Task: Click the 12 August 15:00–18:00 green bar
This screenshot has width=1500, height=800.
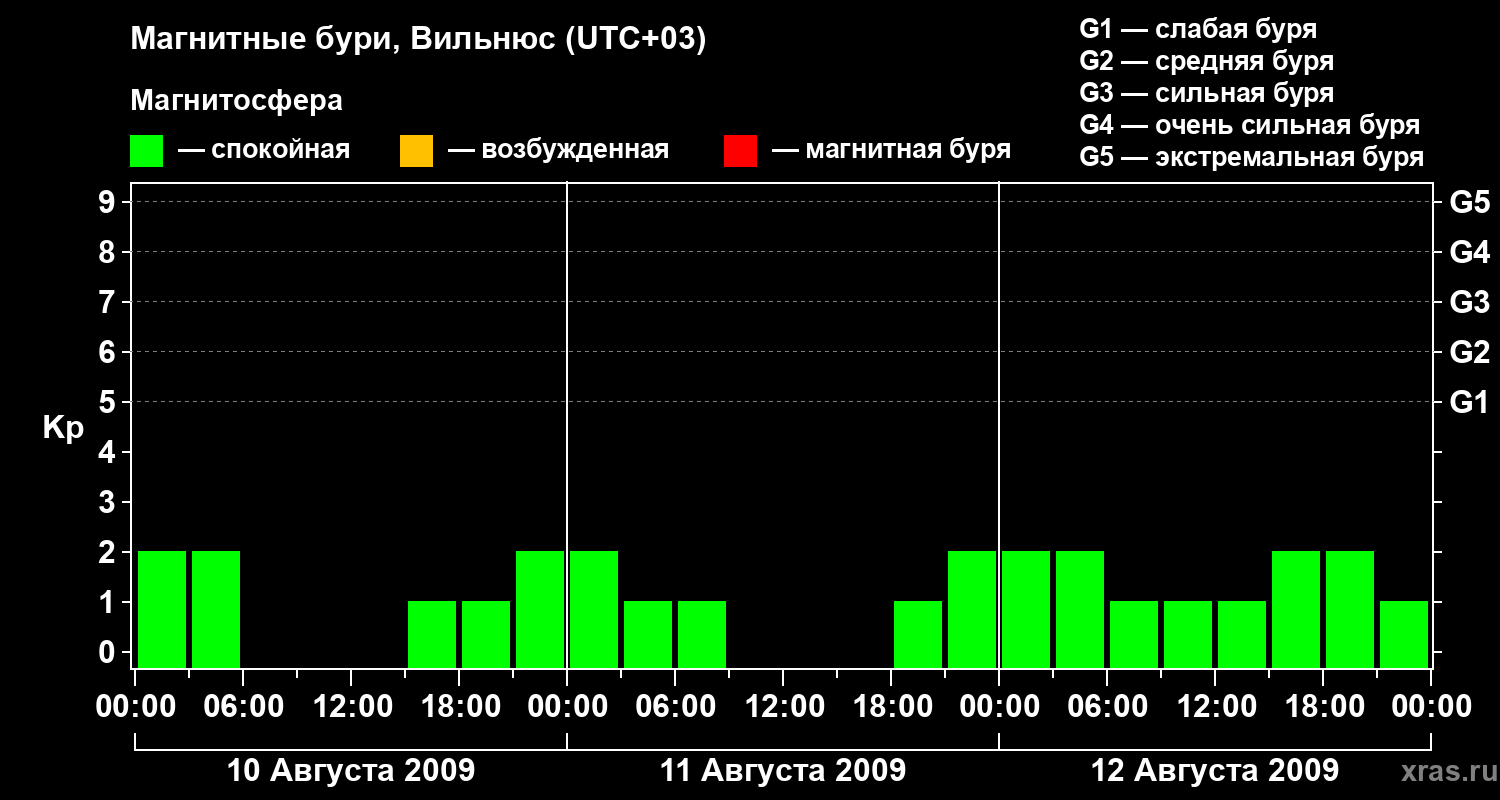Action: pos(1296,609)
